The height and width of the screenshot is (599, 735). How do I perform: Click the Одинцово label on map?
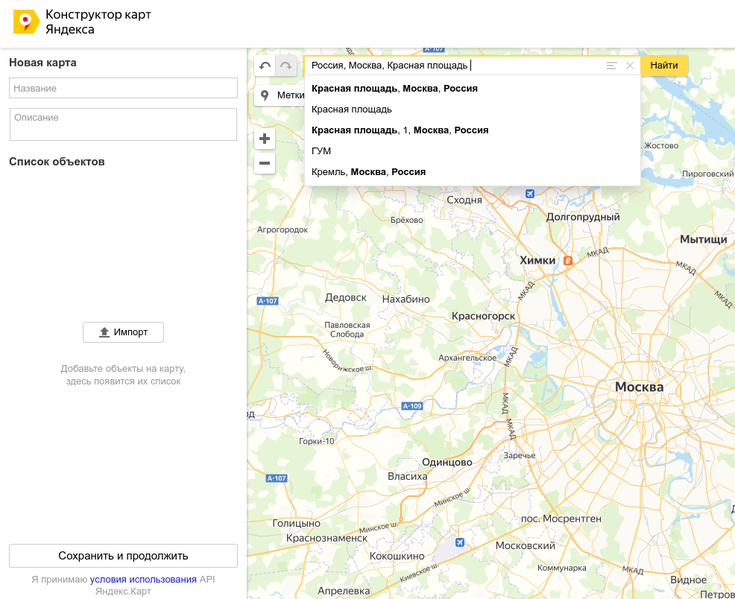tap(447, 463)
